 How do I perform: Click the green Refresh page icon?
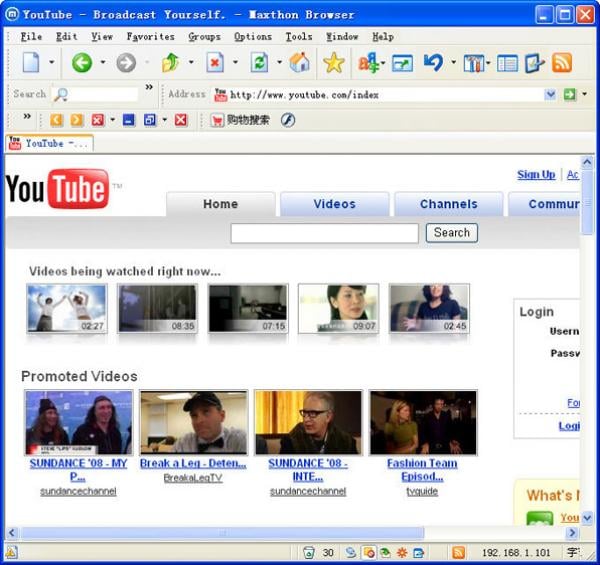click(258, 63)
